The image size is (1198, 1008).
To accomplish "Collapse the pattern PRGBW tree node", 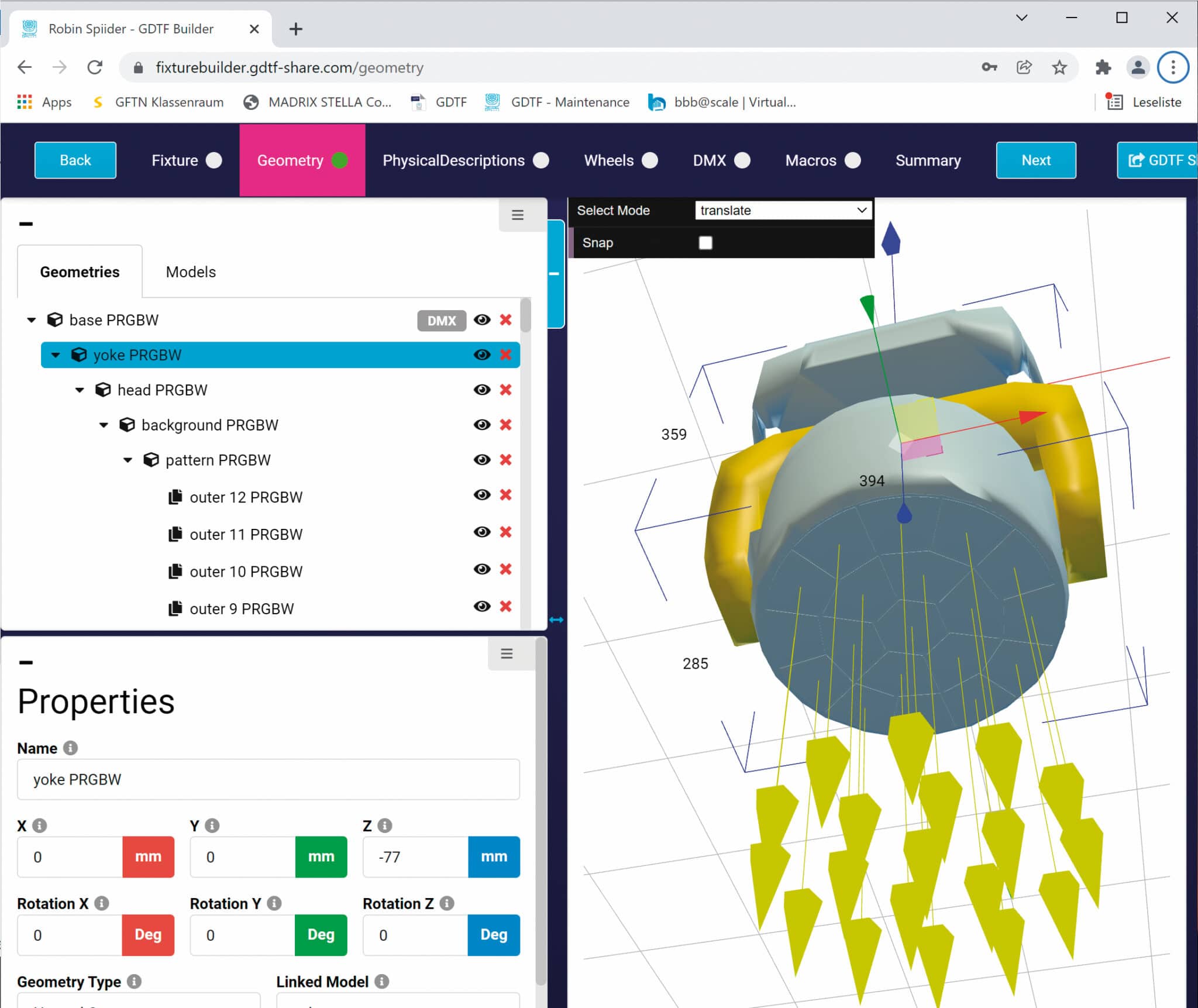I will coord(128,460).
